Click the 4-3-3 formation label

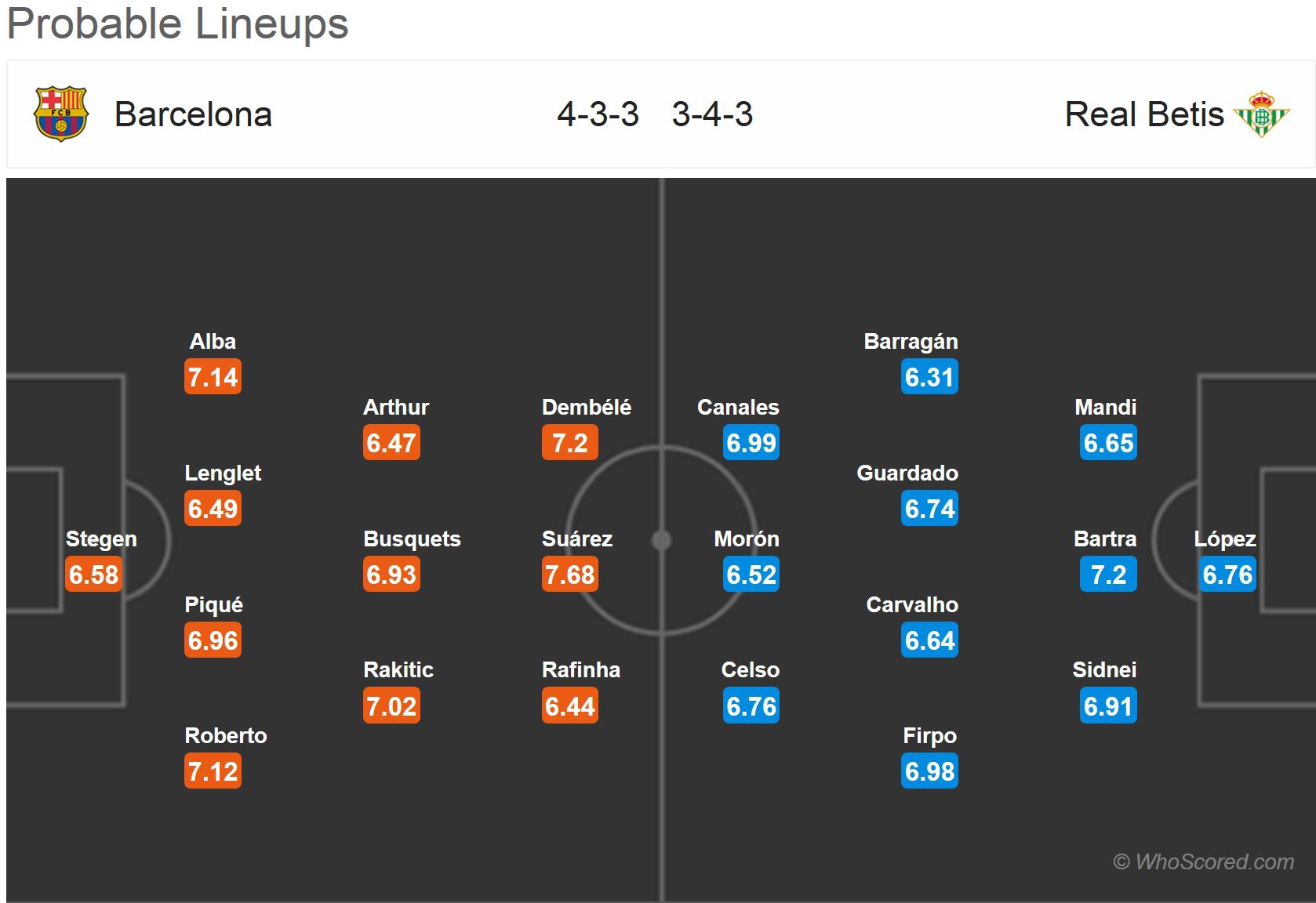pyautogui.click(x=598, y=114)
